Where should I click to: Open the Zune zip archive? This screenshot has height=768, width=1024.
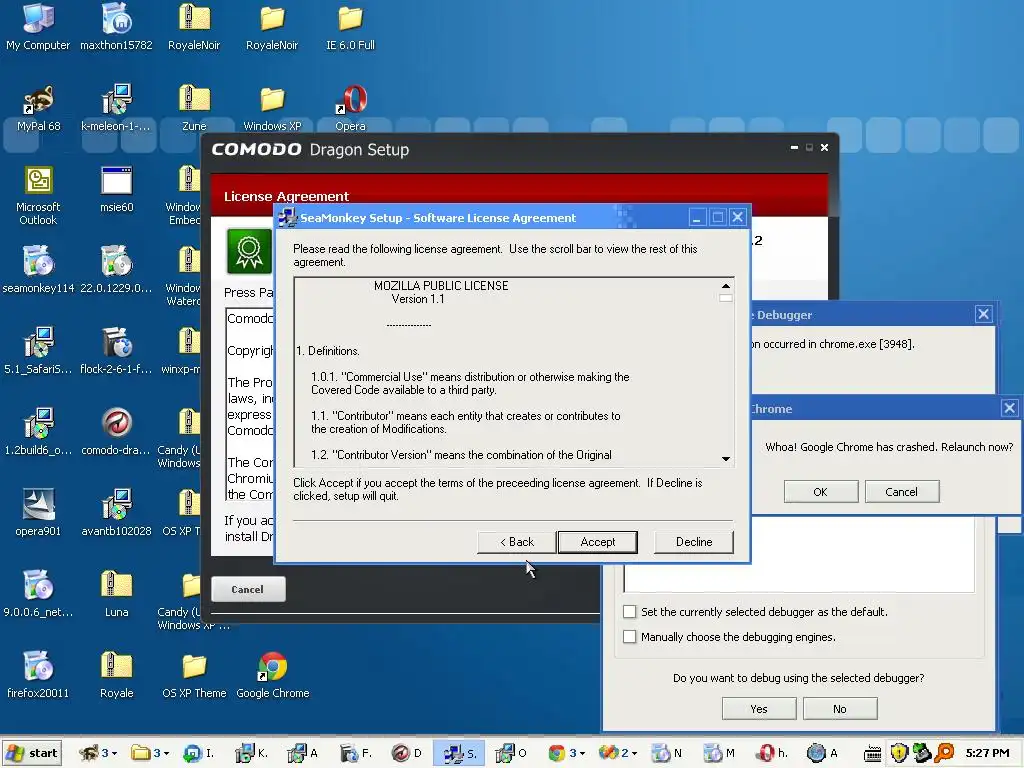click(x=194, y=107)
